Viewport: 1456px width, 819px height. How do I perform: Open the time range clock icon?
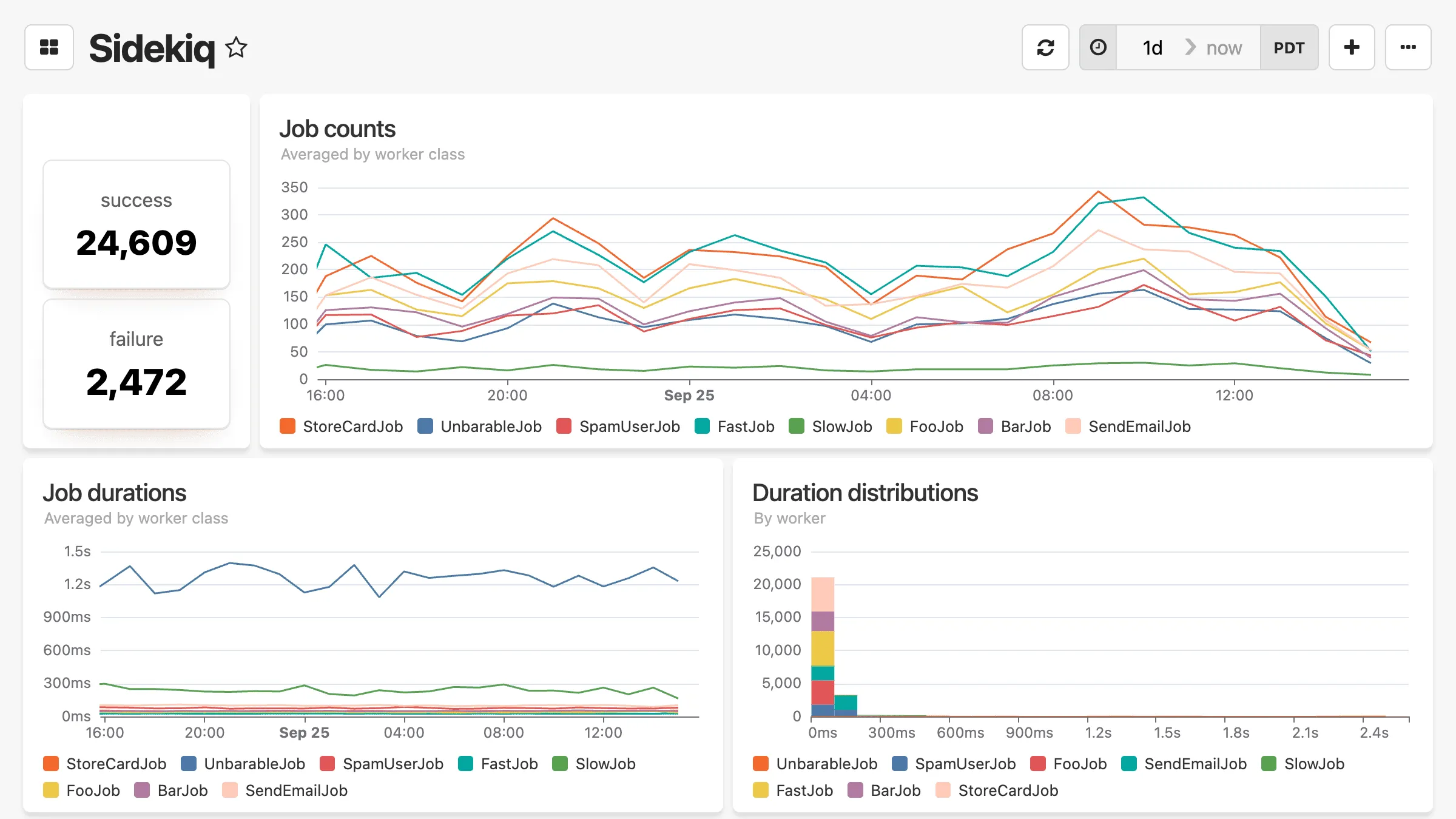point(1097,47)
